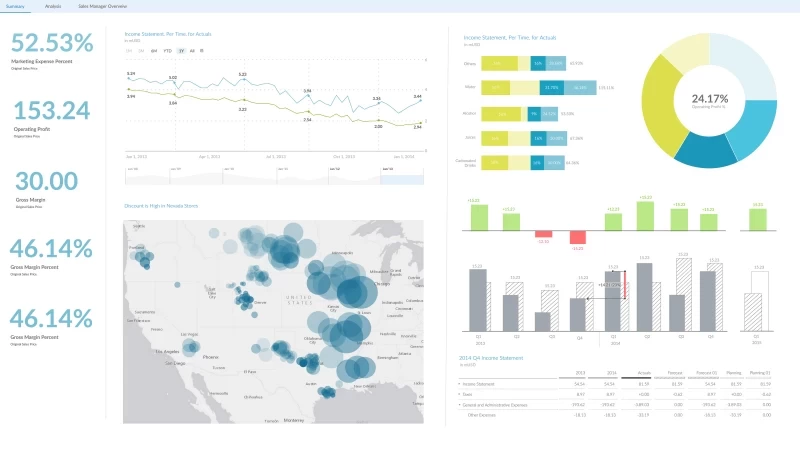Select the All time range button
The image size is (800, 450).
pos(192,51)
